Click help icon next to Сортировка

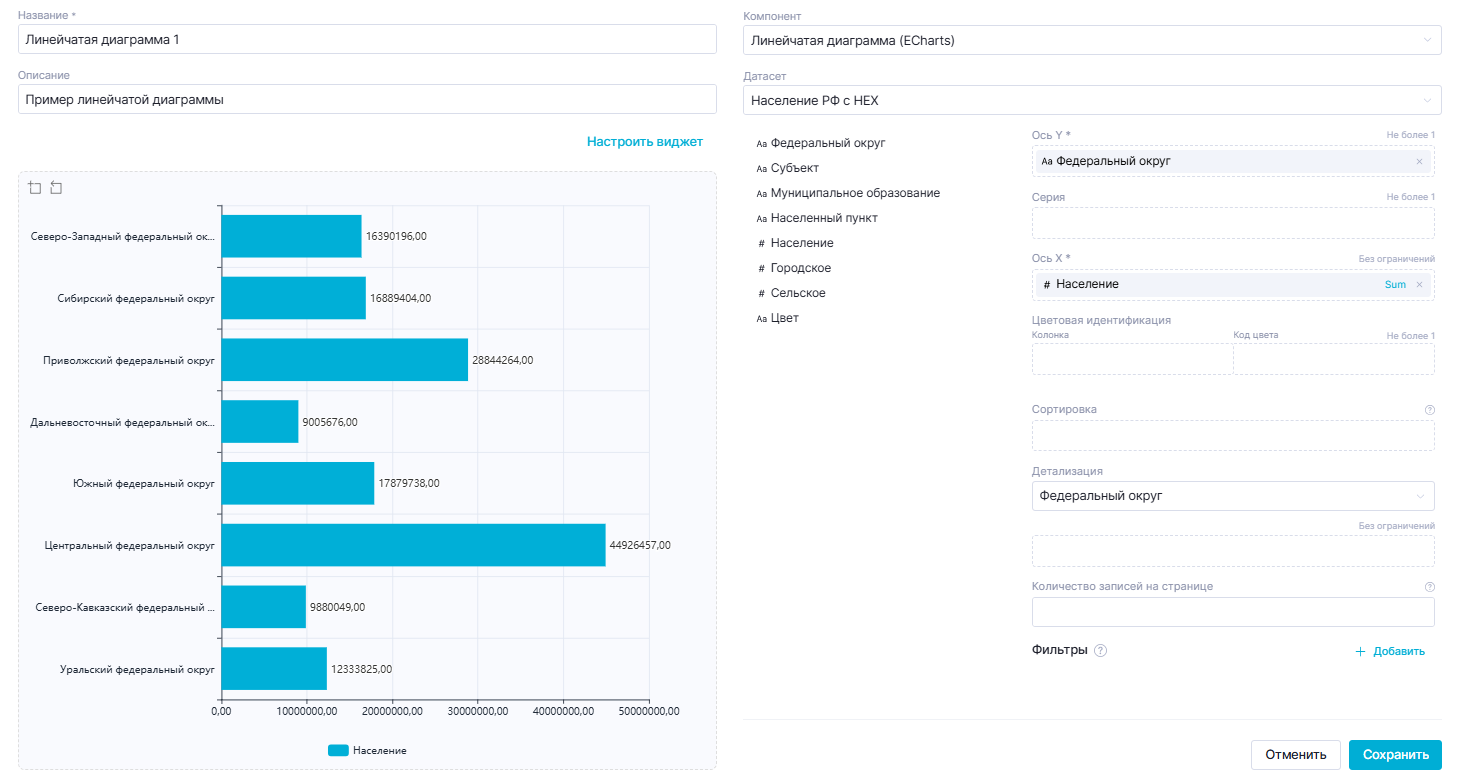pyautogui.click(x=1429, y=410)
